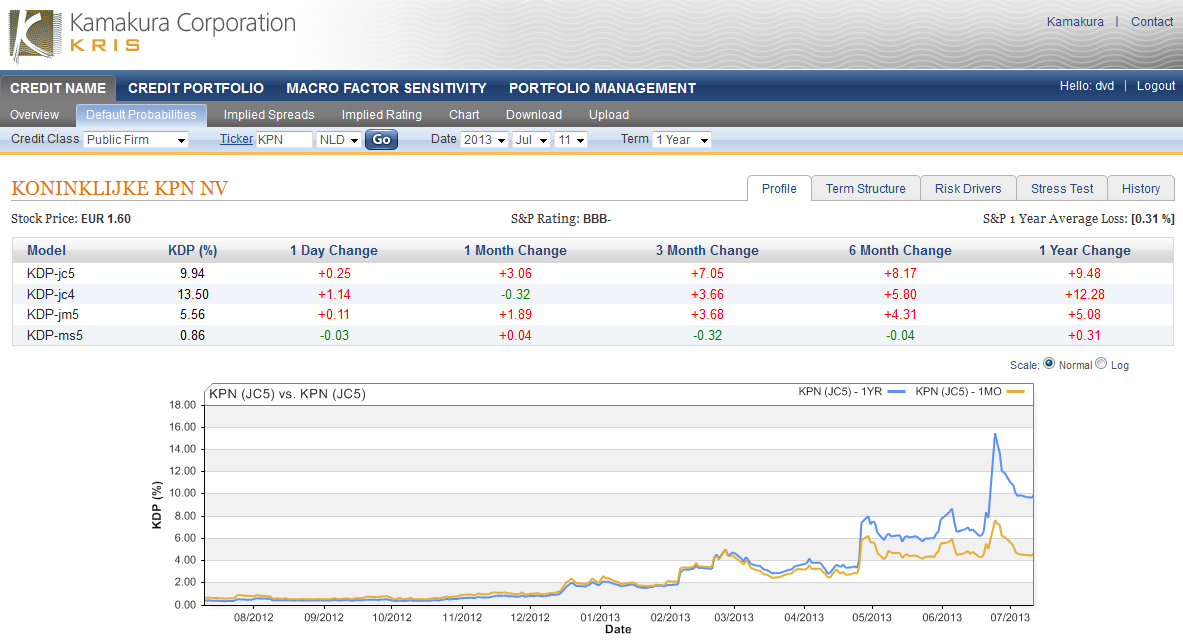The height and width of the screenshot is (642, 1183).
Task: Select the KDP-jc5 model row label
Action: point(51,273)
